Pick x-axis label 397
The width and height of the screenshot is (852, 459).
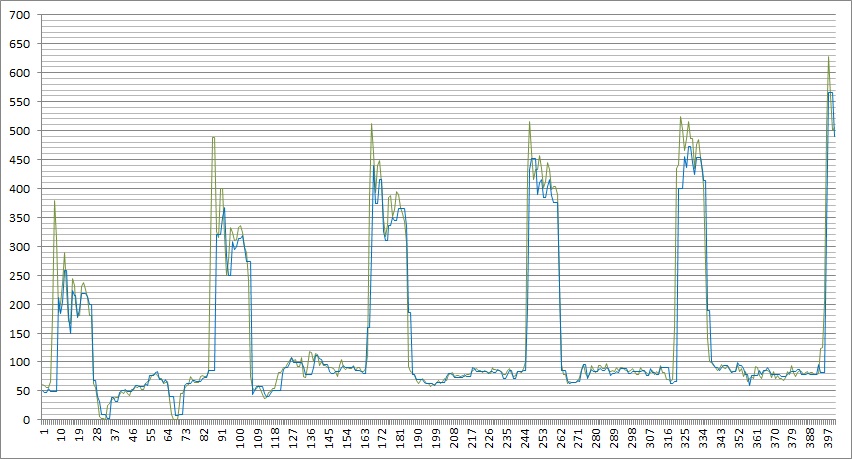click(x=829, y=438)
